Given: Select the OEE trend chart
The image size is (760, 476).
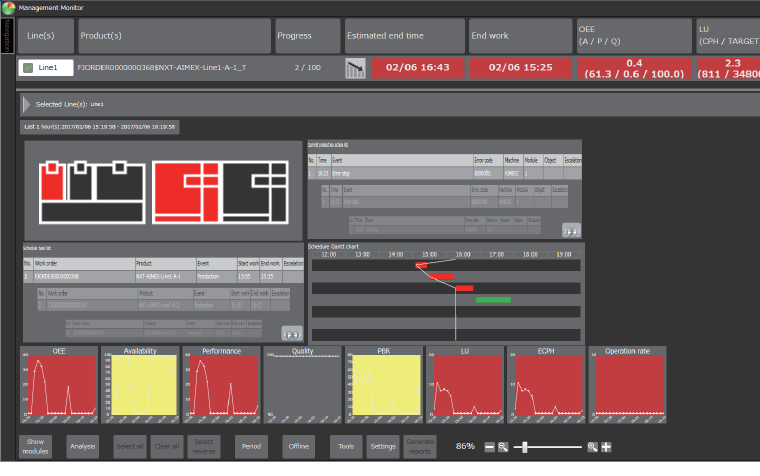Looking at the screenshot, I should 59,385.
